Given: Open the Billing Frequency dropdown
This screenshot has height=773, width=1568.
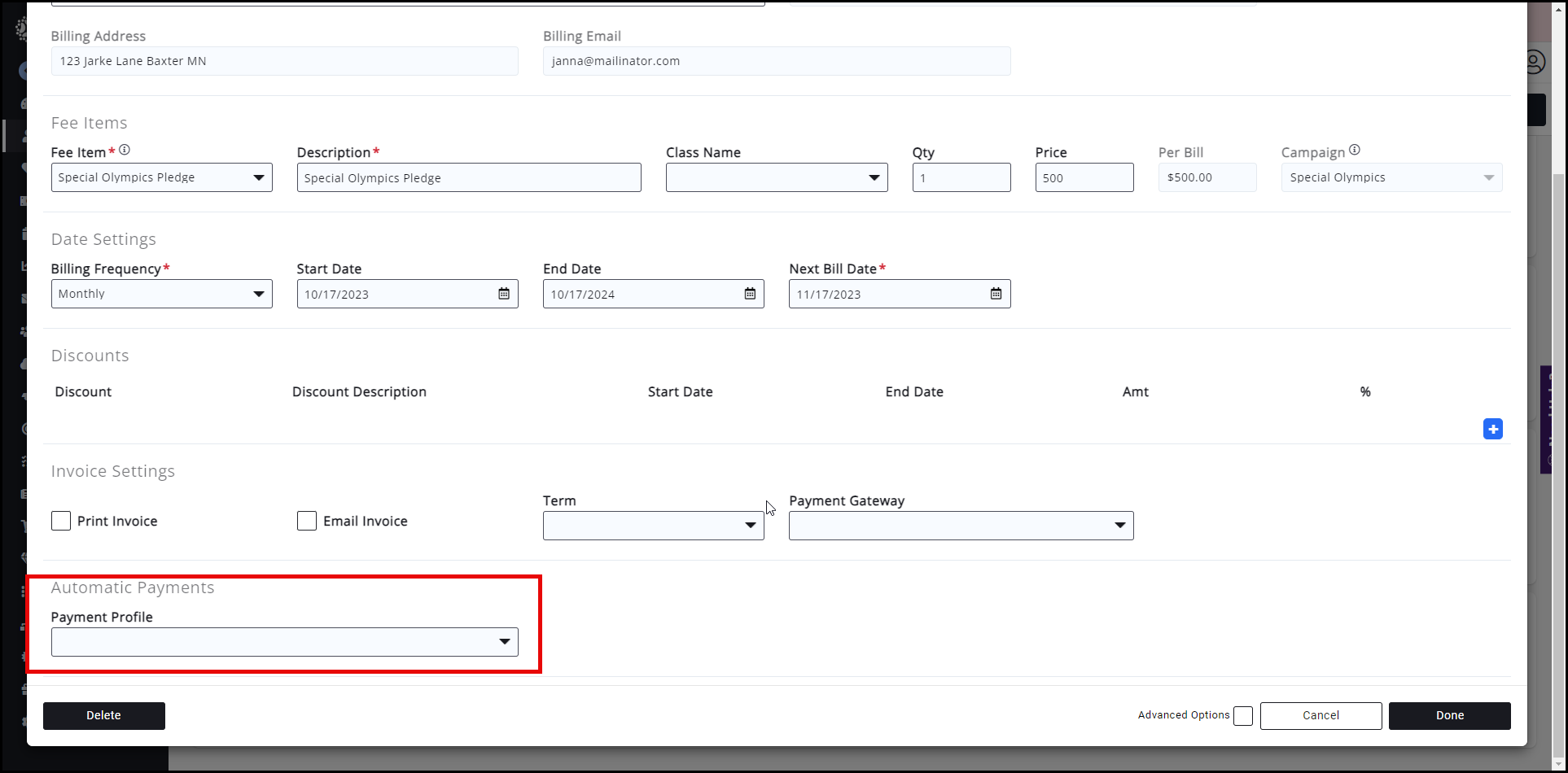Looking at the screenshot, I should point(161,294).
